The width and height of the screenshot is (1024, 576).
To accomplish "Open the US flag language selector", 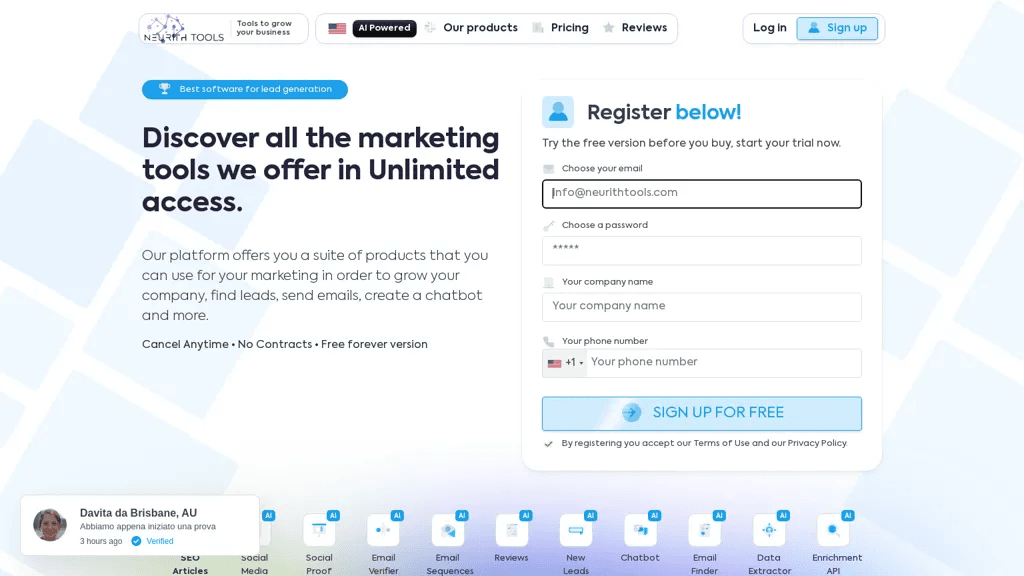I will coord(337,28).
